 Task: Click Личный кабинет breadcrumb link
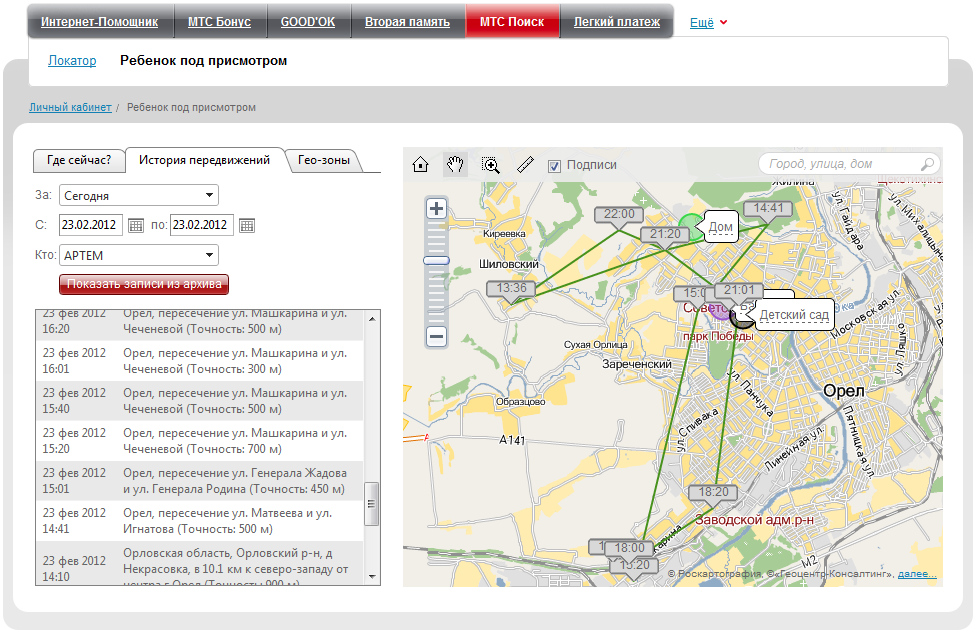click(70, 107)
